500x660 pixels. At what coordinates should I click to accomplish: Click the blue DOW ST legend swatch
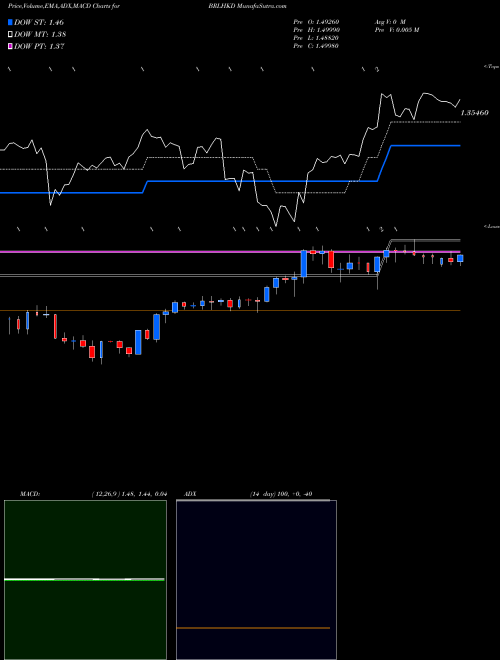coord(11,22)
